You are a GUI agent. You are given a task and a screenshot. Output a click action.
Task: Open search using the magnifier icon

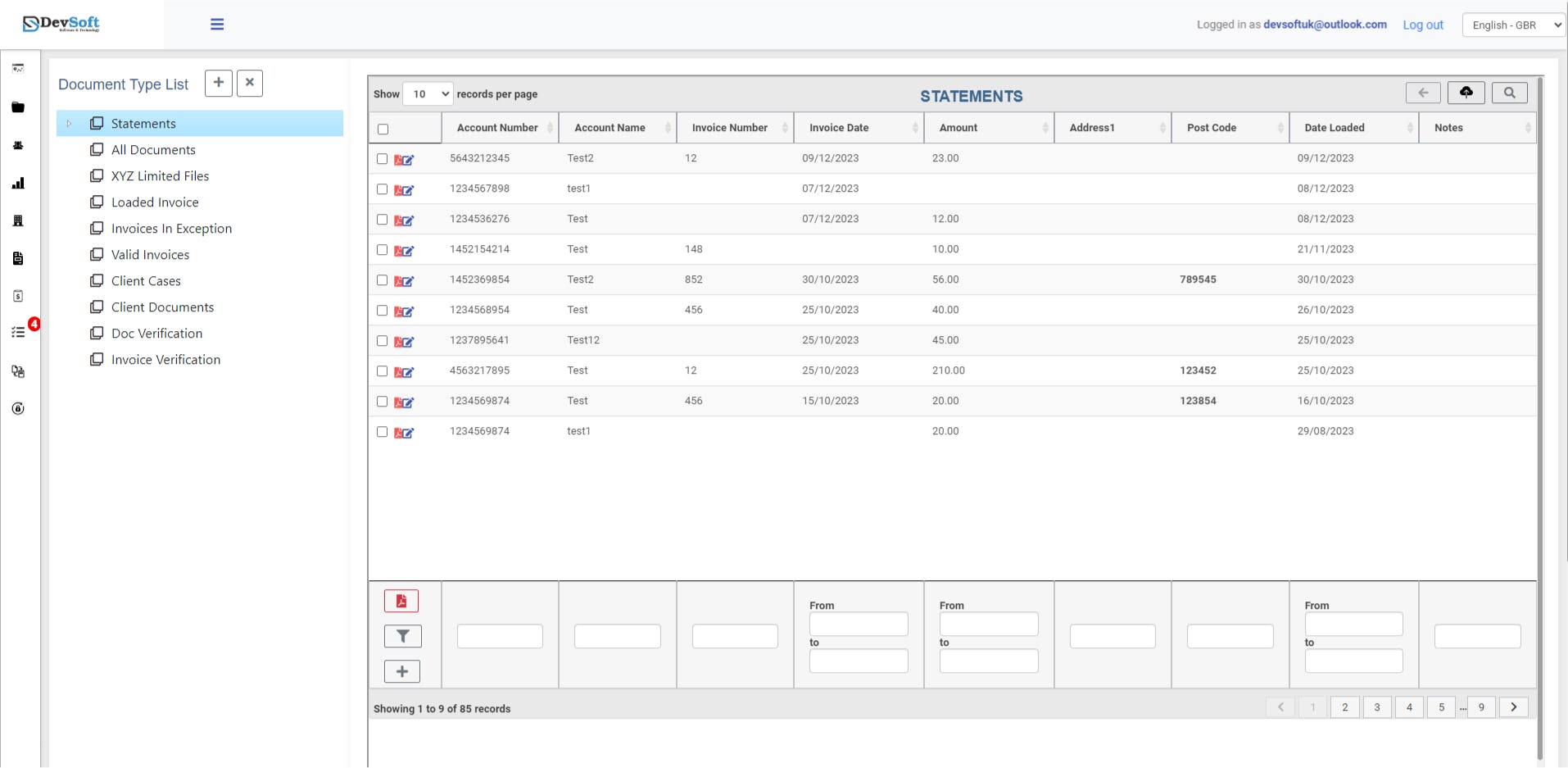[1508, 93]
